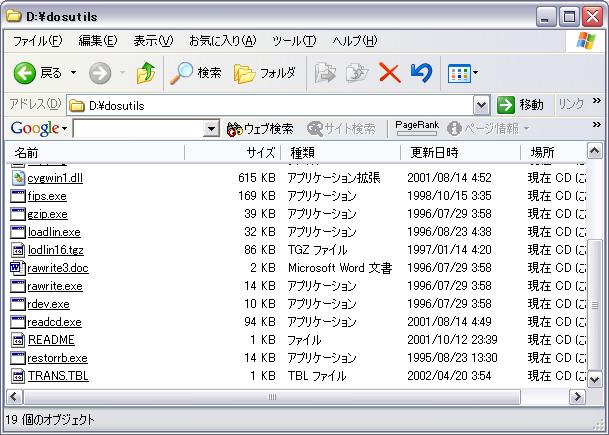Sort by Size (サイズ) column header
The width and height of the screenshot is (609, 435).
point(261,153)
